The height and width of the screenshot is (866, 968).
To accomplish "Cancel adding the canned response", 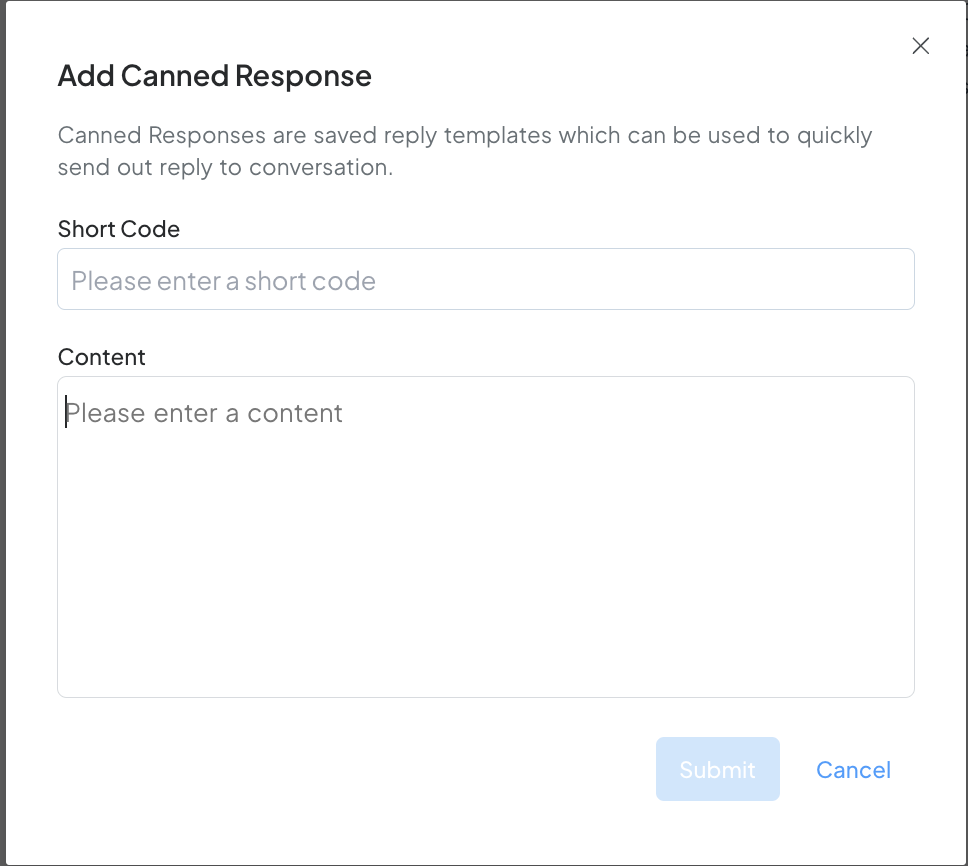I will [853, 770].
